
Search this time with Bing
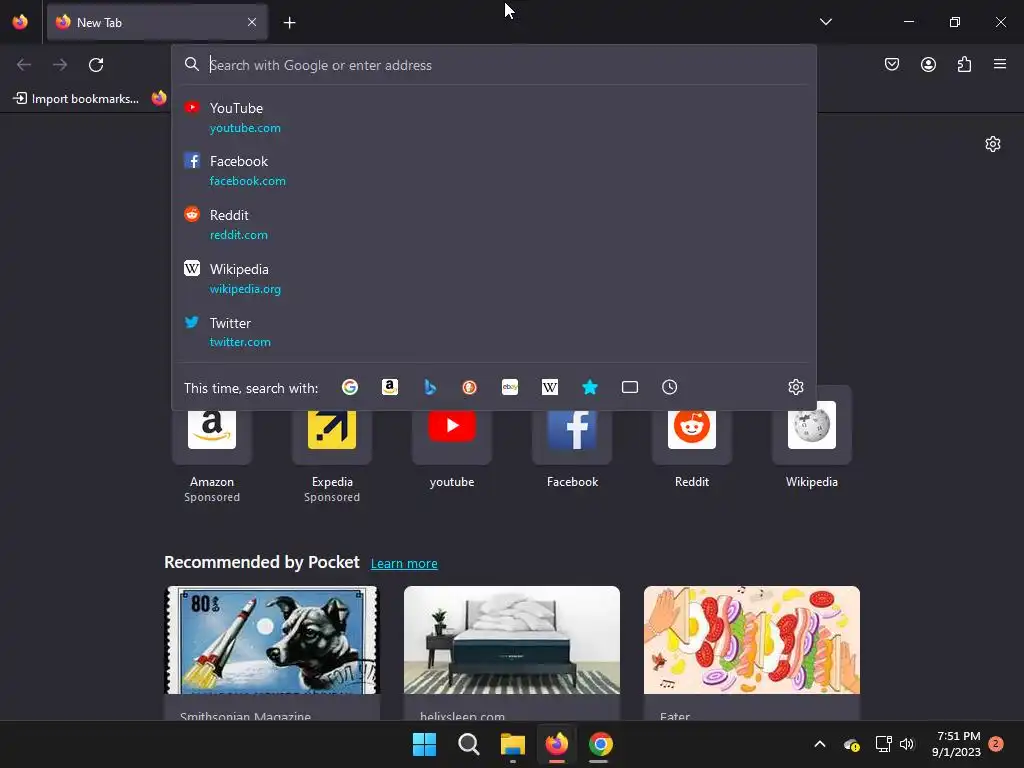(430, 387)
